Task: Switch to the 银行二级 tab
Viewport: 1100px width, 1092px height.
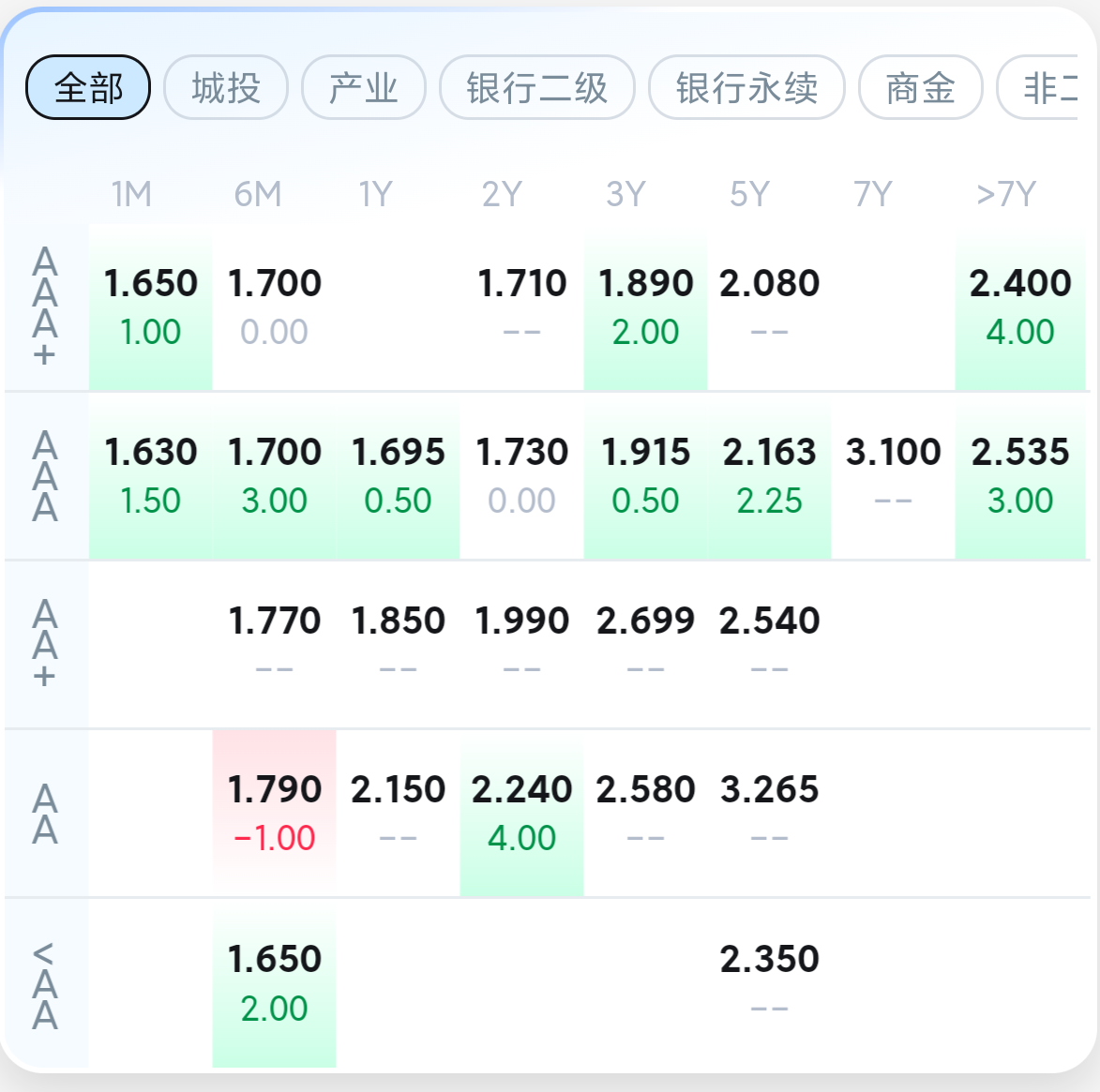Action: 537,88
